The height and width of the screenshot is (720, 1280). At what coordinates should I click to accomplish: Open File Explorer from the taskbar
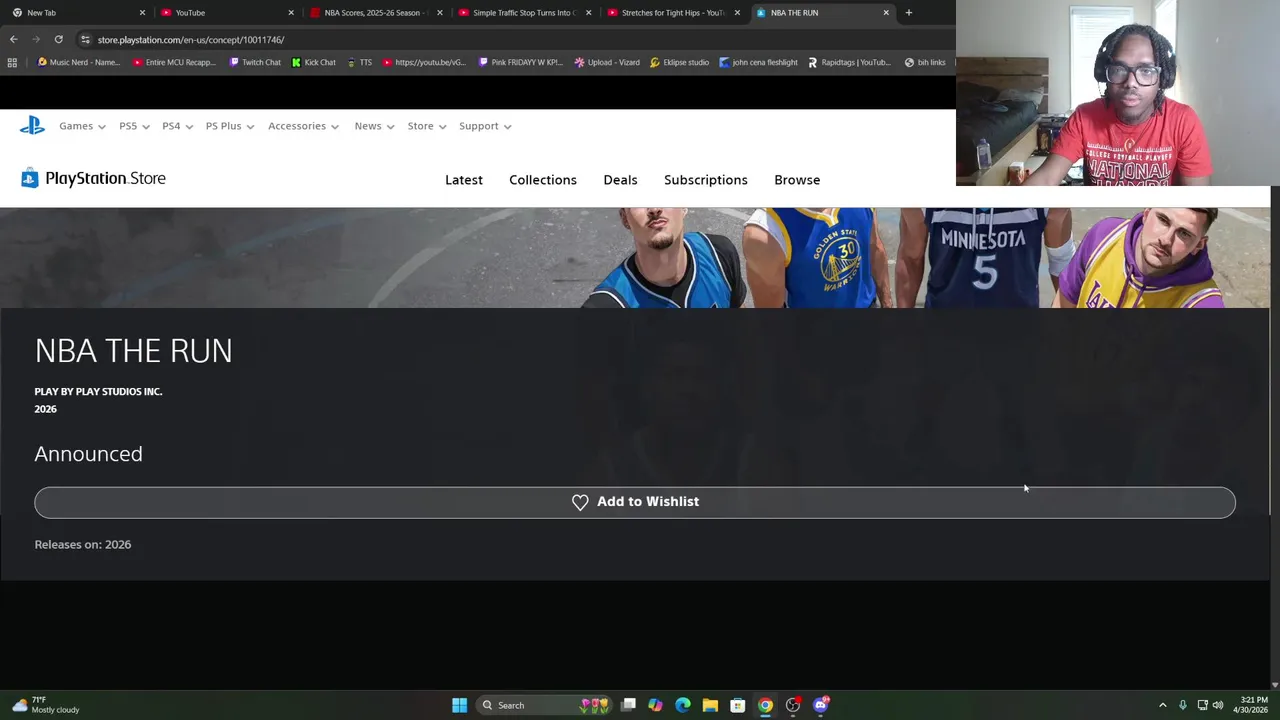coord(710,705)
